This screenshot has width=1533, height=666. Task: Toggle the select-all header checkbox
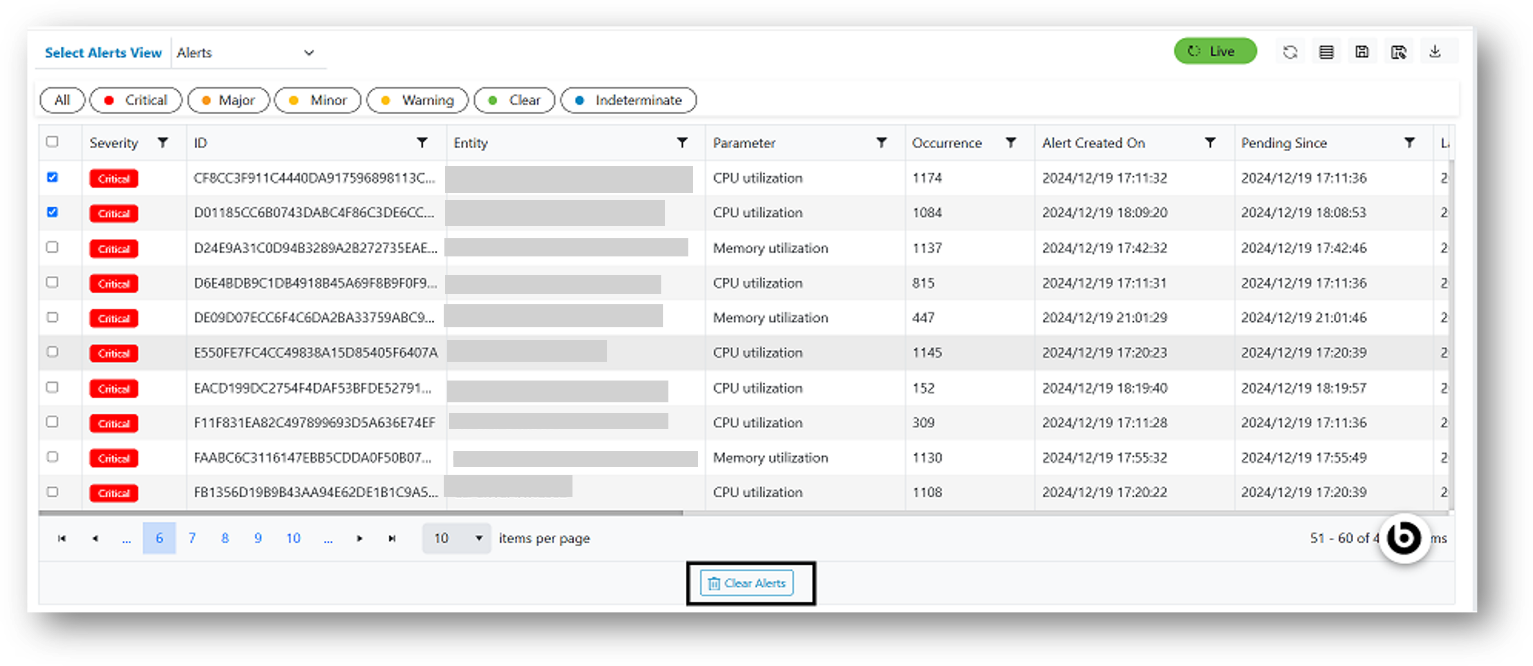[x=53, y=142]
